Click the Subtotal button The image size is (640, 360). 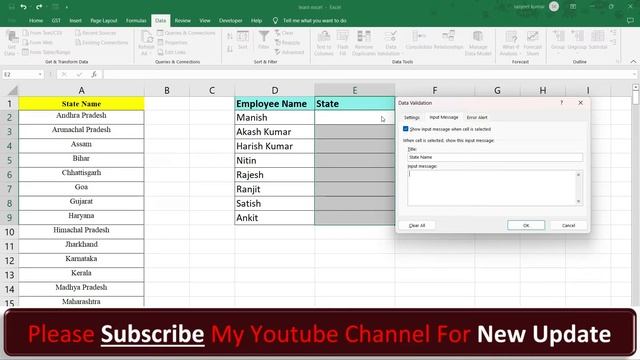click(598, 40)
